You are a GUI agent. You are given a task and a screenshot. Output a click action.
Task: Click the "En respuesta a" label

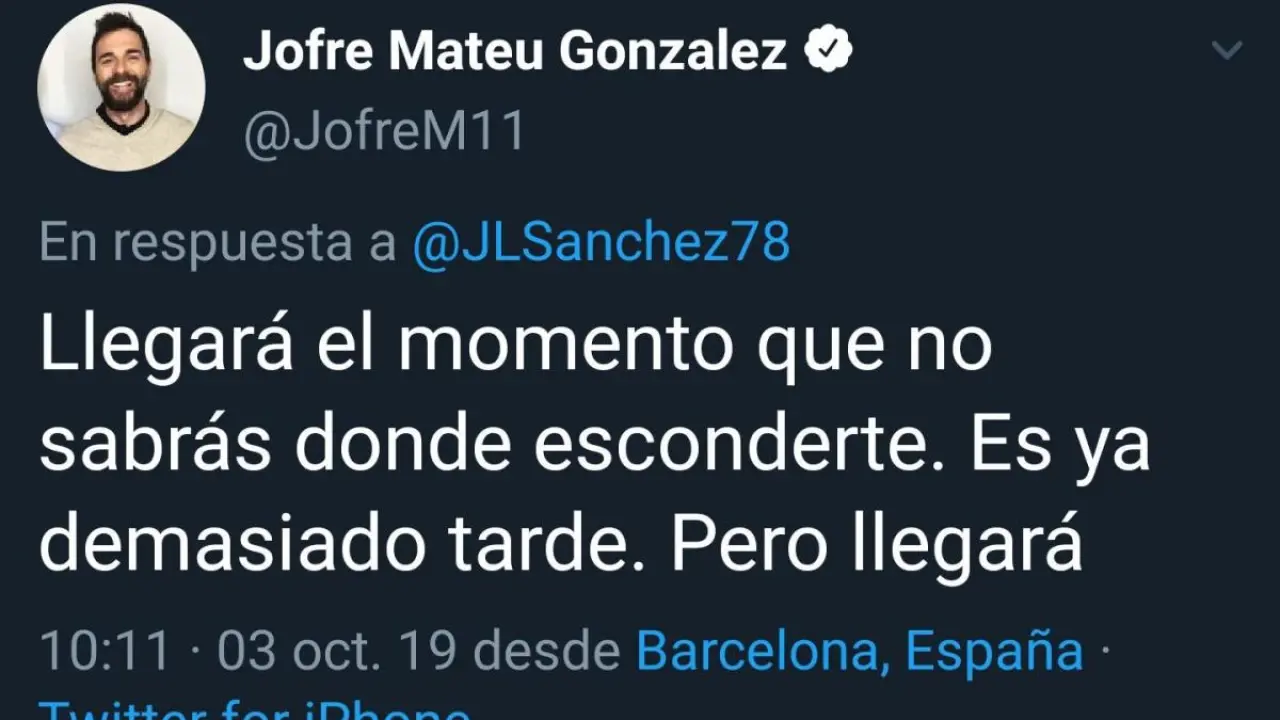(x=218, y=243)
